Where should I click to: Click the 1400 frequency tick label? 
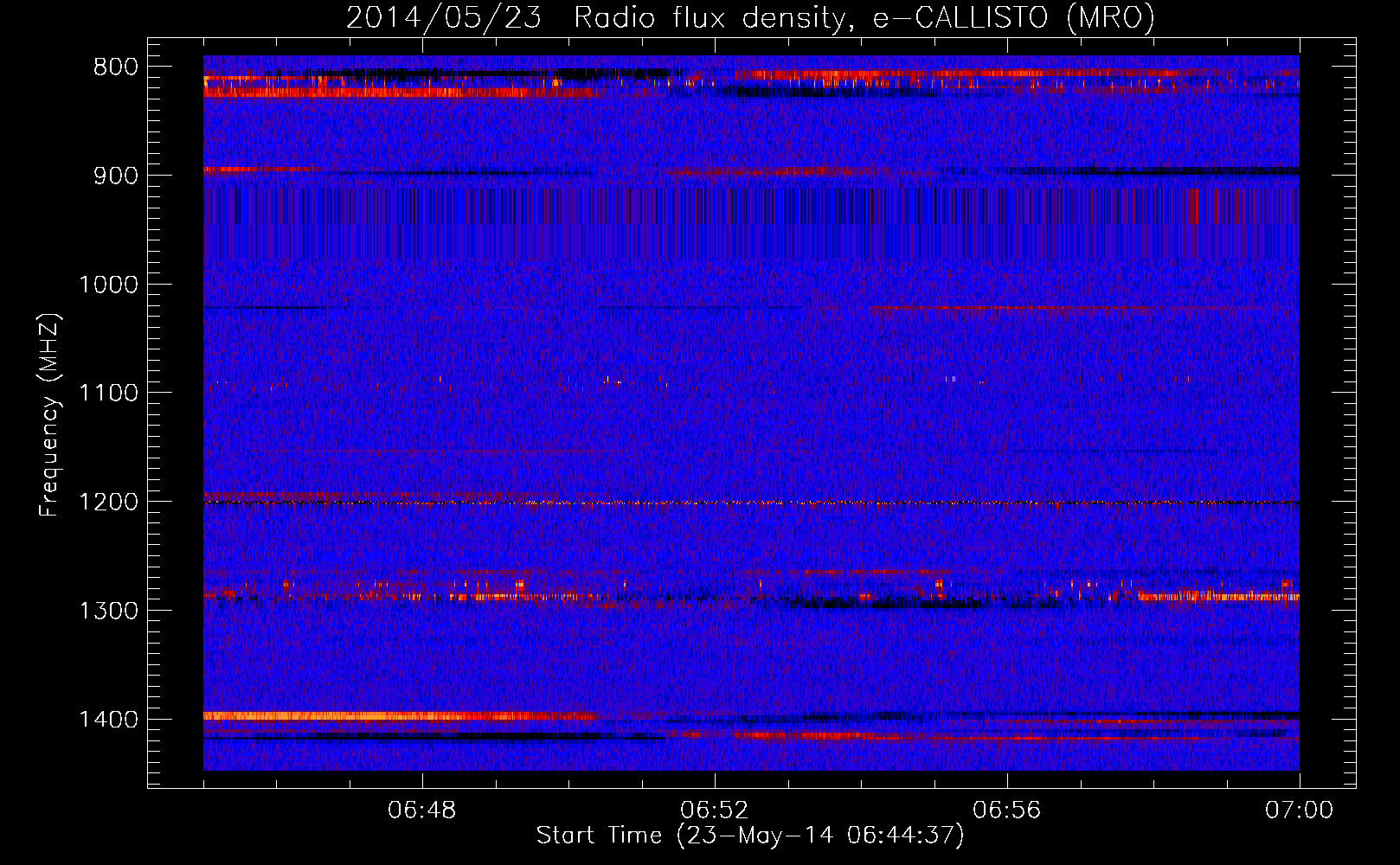(108, 719)
